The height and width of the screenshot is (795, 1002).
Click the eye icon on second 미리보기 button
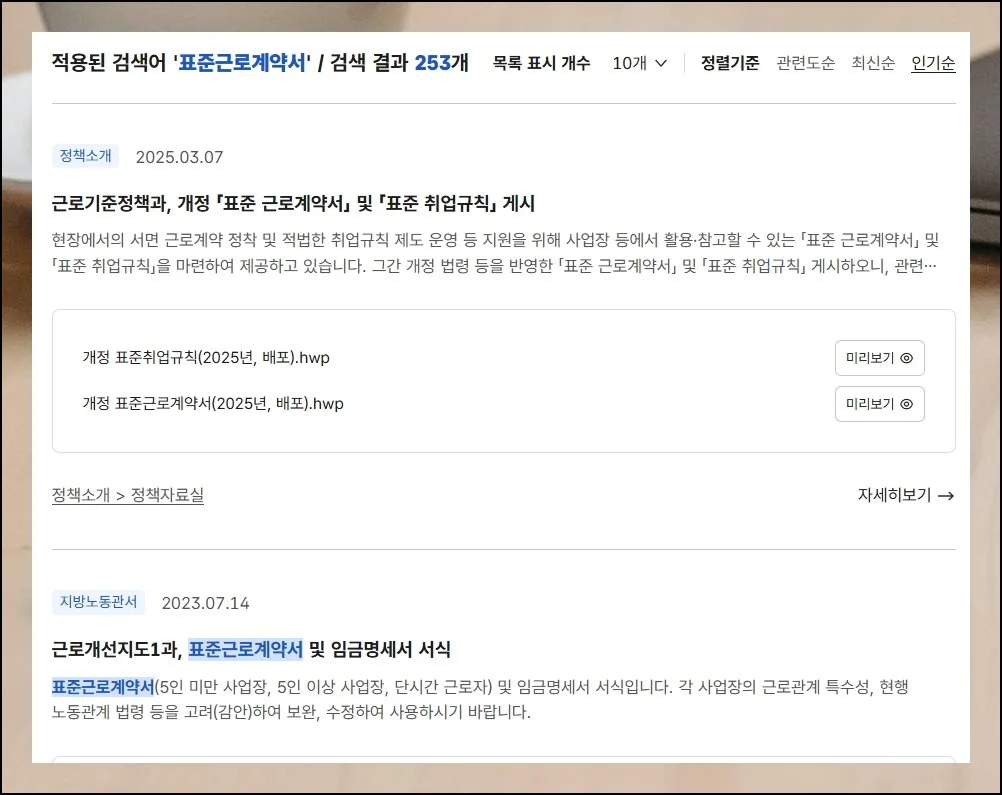click(x=906, y=404)
